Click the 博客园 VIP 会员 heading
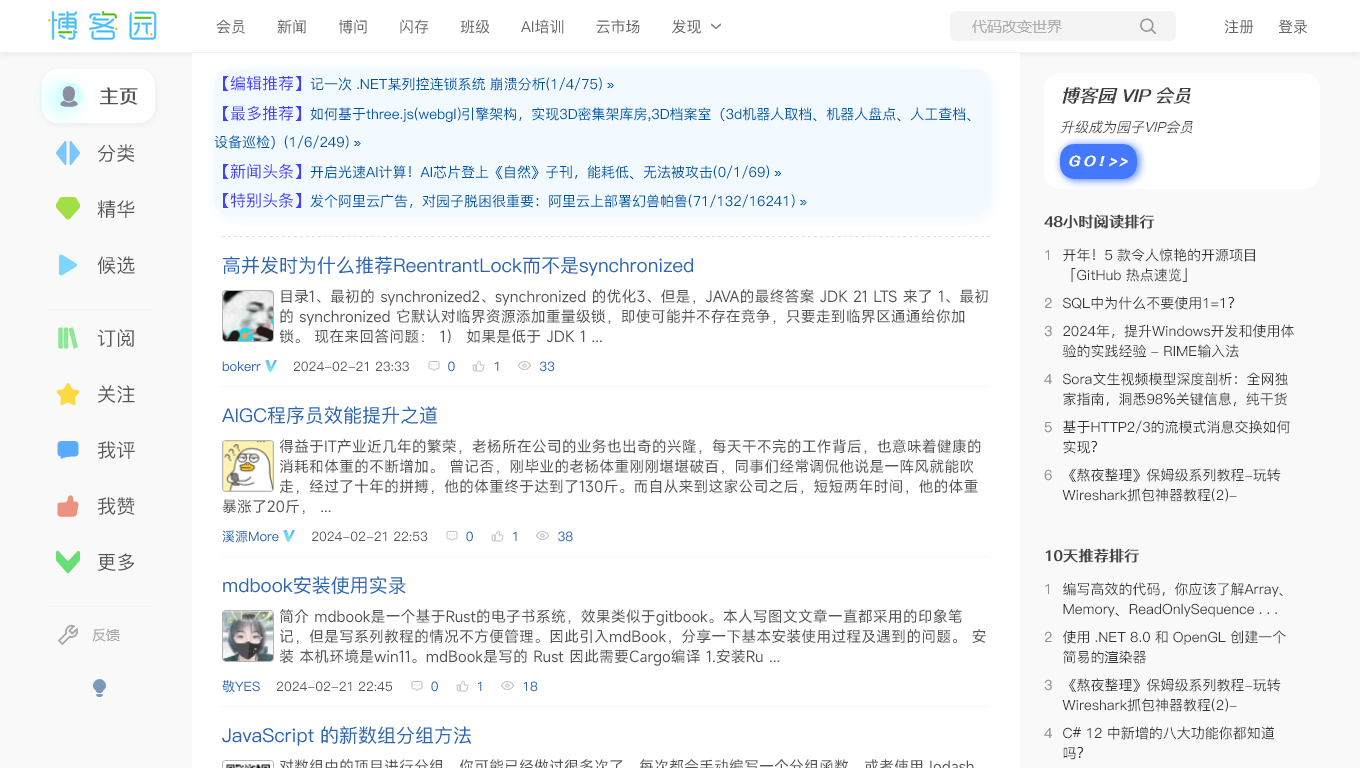 (1125, 96)
